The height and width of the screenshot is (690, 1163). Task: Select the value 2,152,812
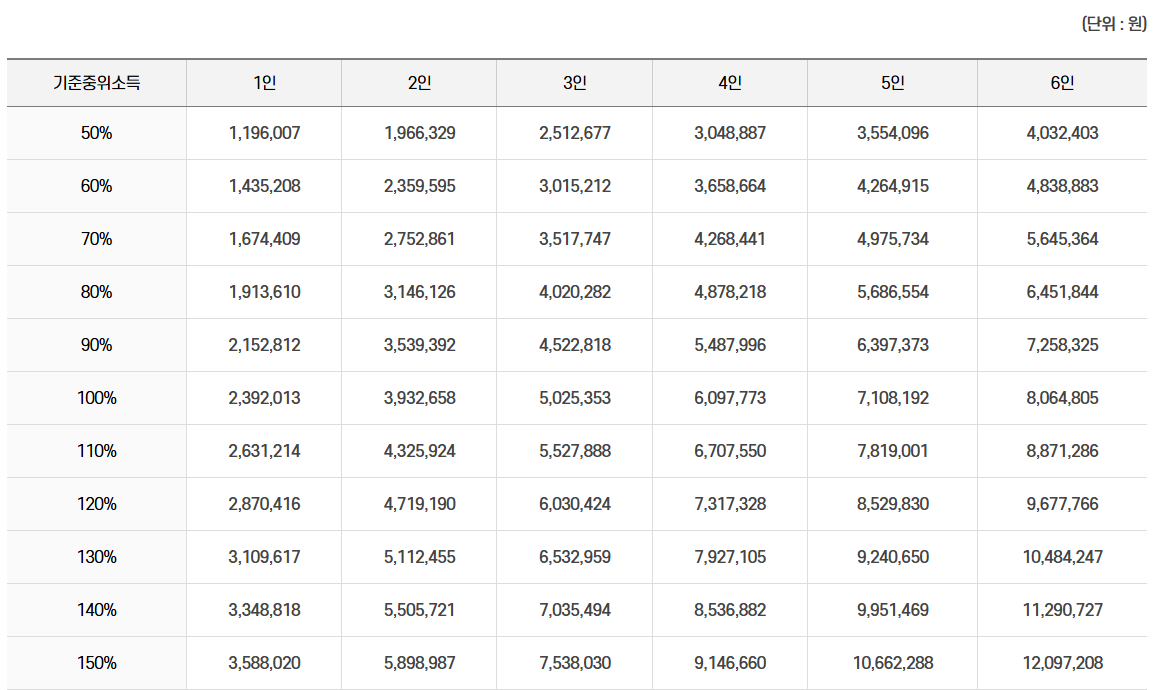tap(264, 345)
